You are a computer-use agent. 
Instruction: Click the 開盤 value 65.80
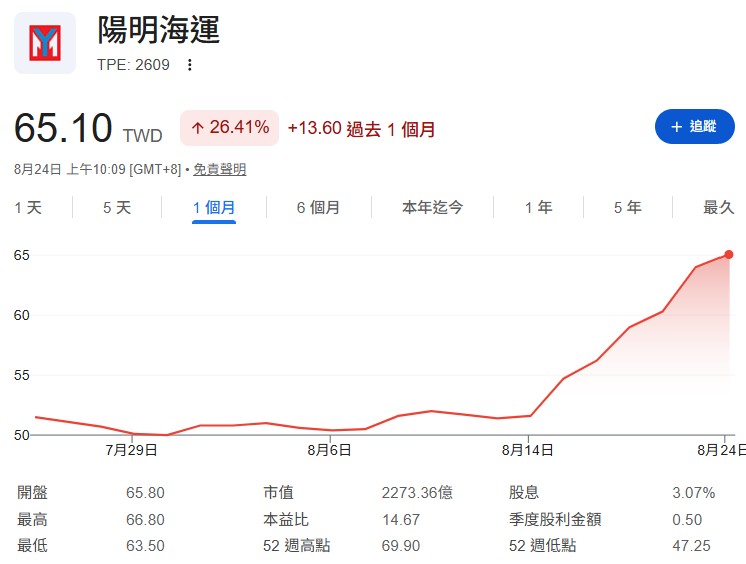145,493
